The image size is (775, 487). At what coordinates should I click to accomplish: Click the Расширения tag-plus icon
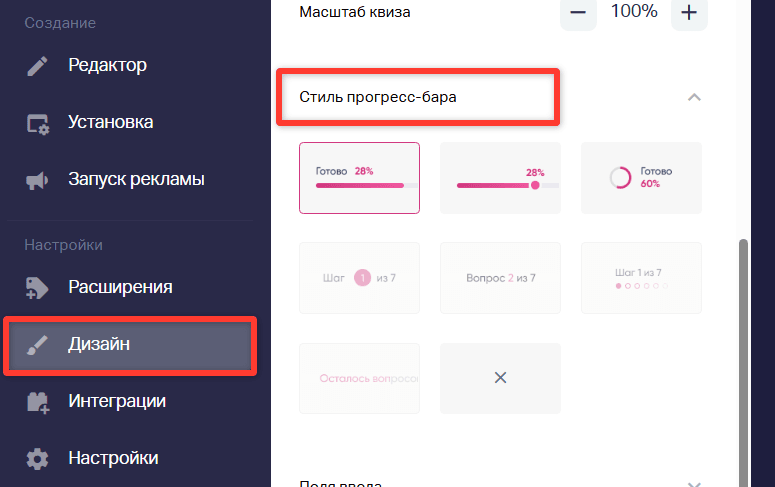(x=37, y=288)
